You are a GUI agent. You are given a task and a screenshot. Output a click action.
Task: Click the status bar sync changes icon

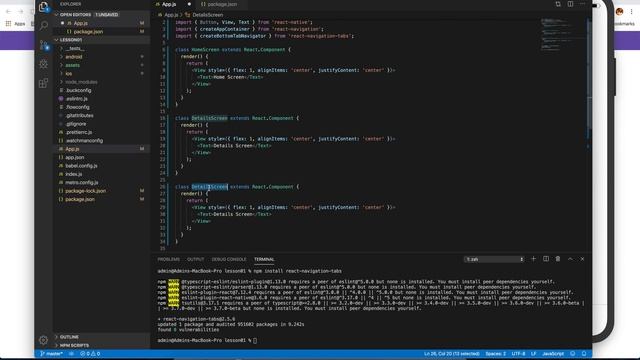click(x=71, y=353)
